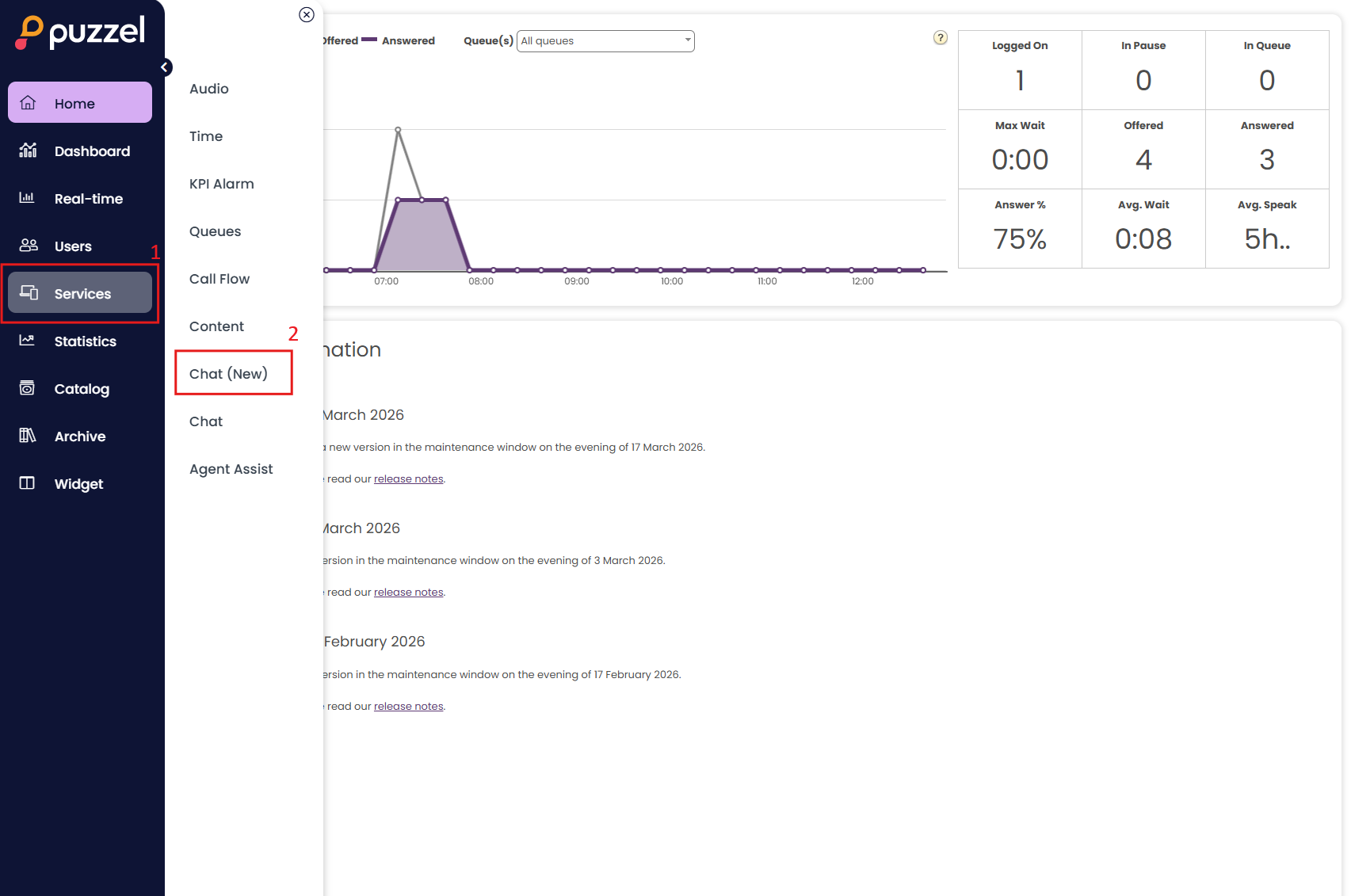Click the Widget panel icon
The width and height of the screenshot is (1351, 896).
(27, 483)
